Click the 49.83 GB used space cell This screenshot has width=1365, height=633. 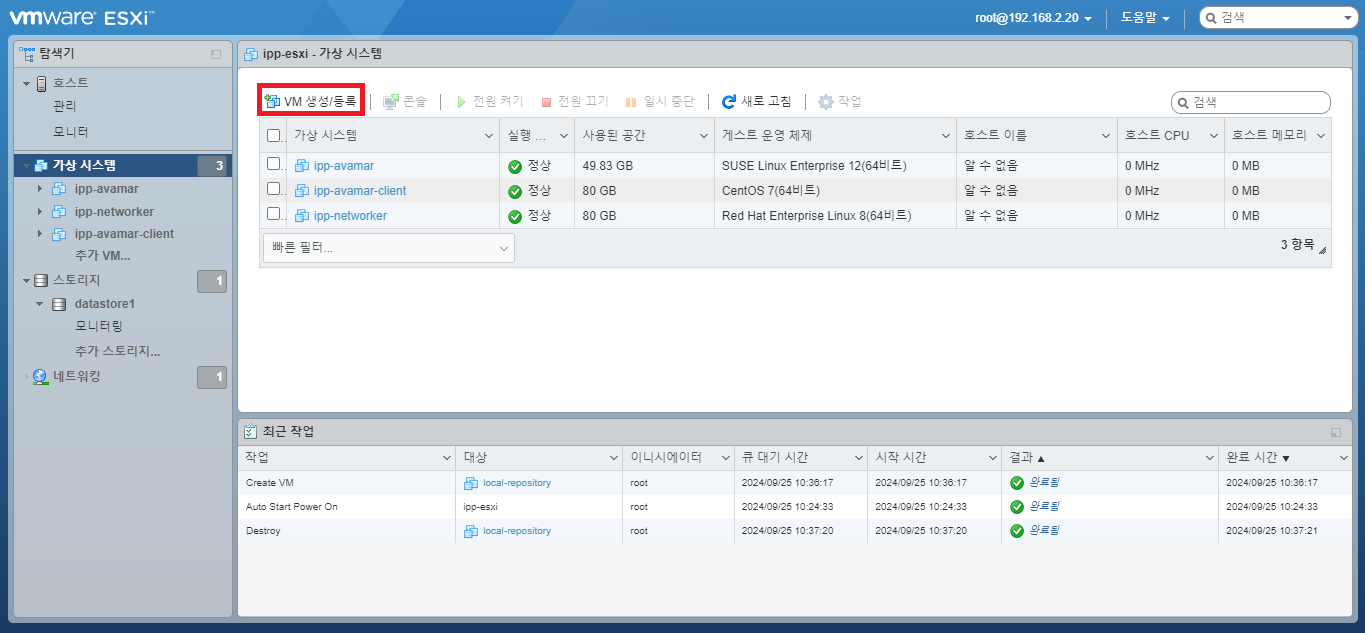(607, 166)
